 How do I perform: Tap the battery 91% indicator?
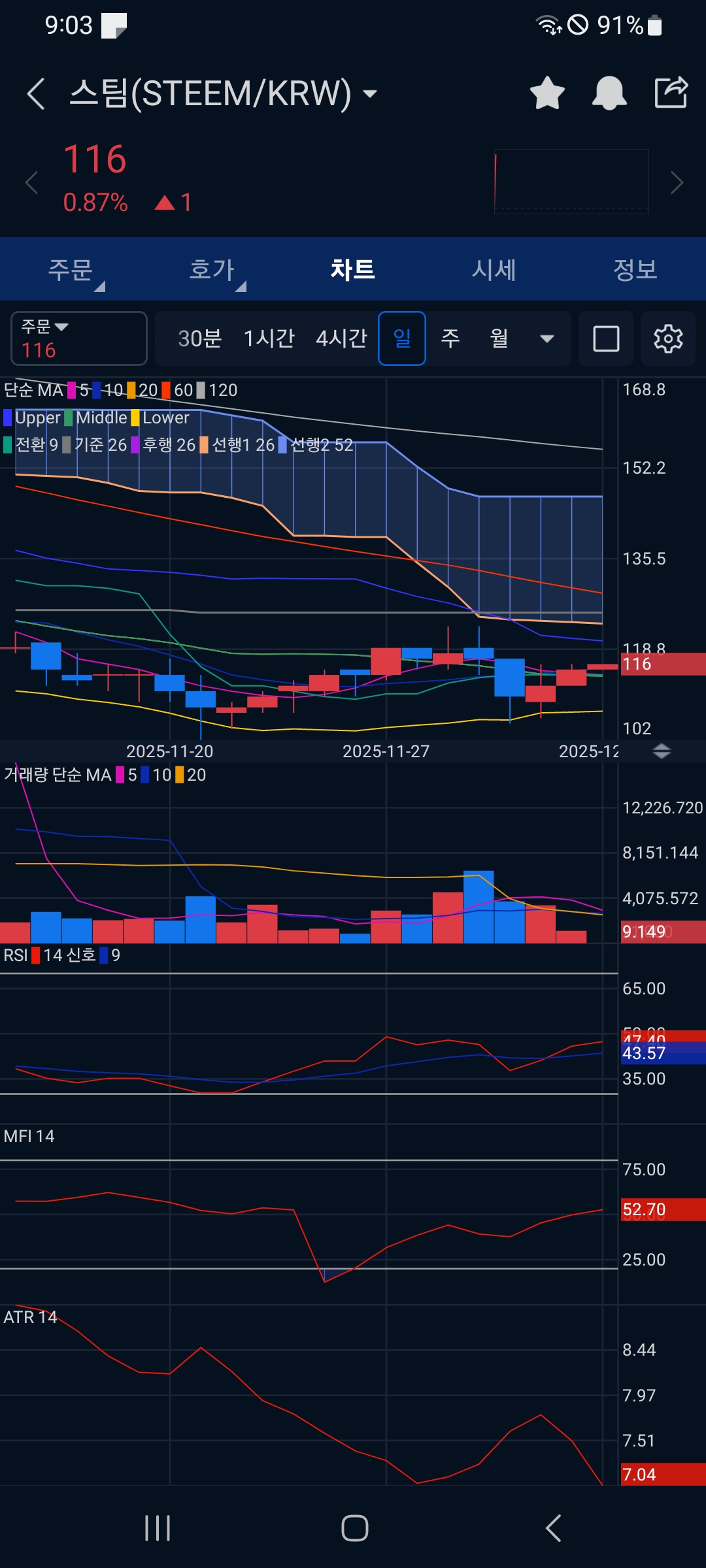(630, 25)
